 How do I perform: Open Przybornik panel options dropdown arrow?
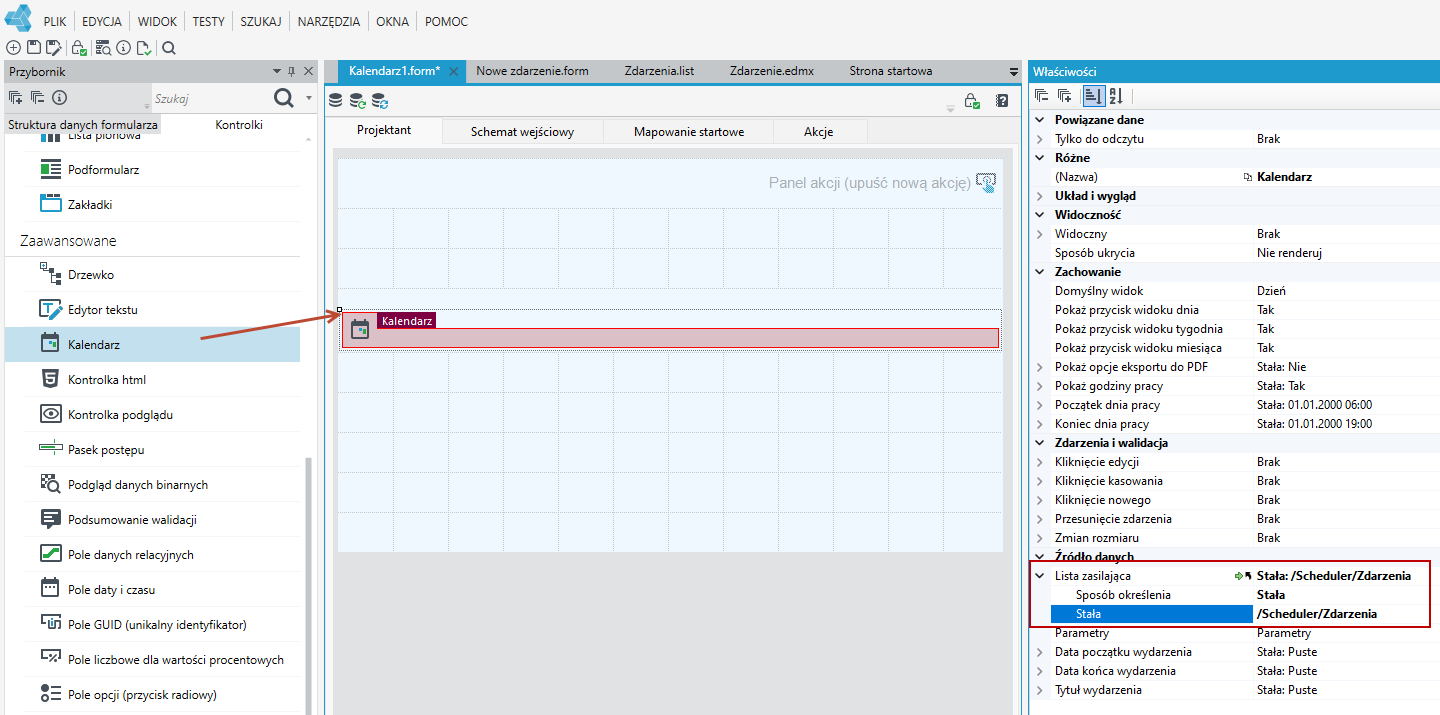tap(276, 71)
